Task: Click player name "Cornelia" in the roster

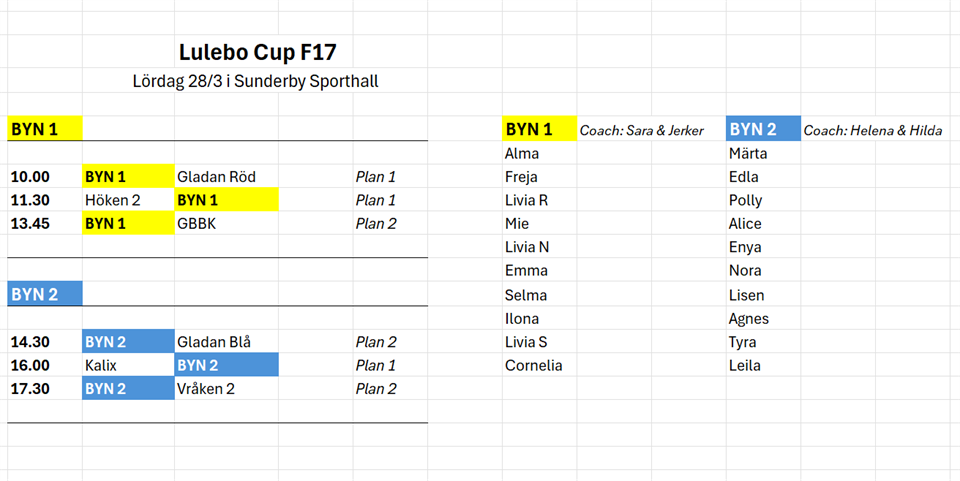Action: coord(534,365)
